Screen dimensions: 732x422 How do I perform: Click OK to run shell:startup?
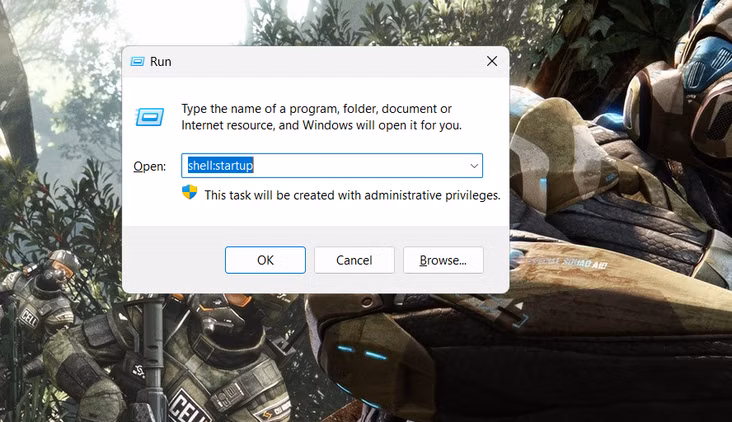[x=265, y=260]
